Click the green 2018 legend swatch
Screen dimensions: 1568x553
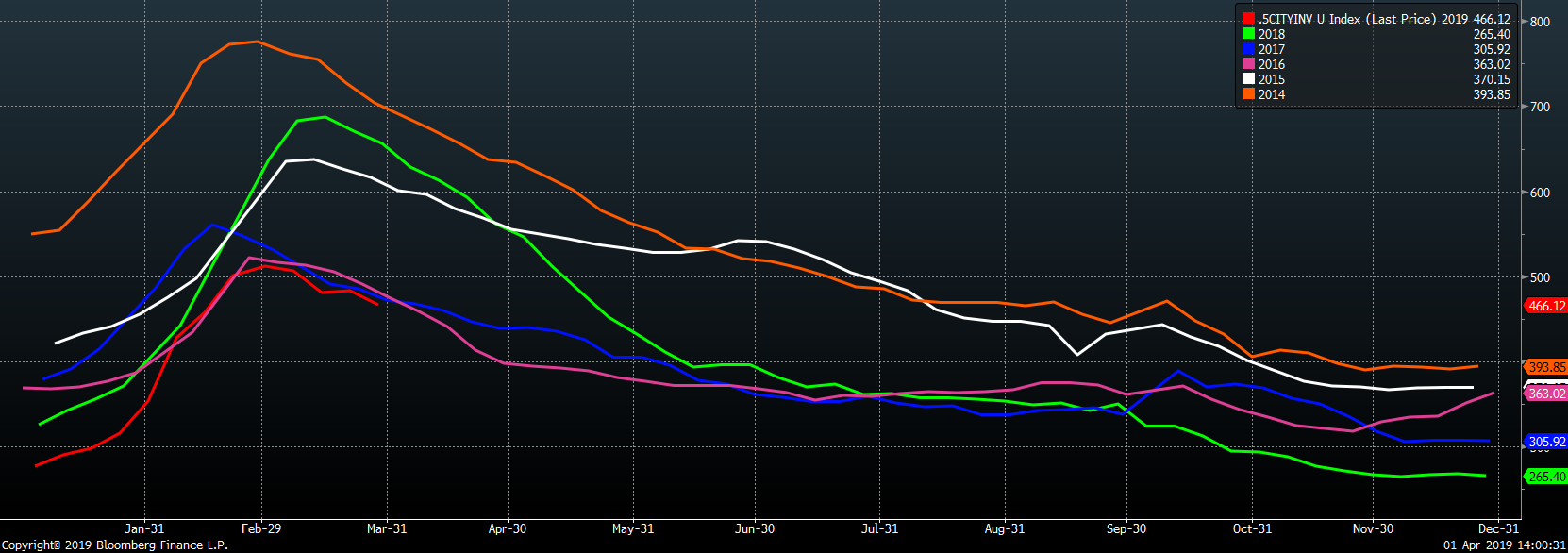(x=1248, y=34)
